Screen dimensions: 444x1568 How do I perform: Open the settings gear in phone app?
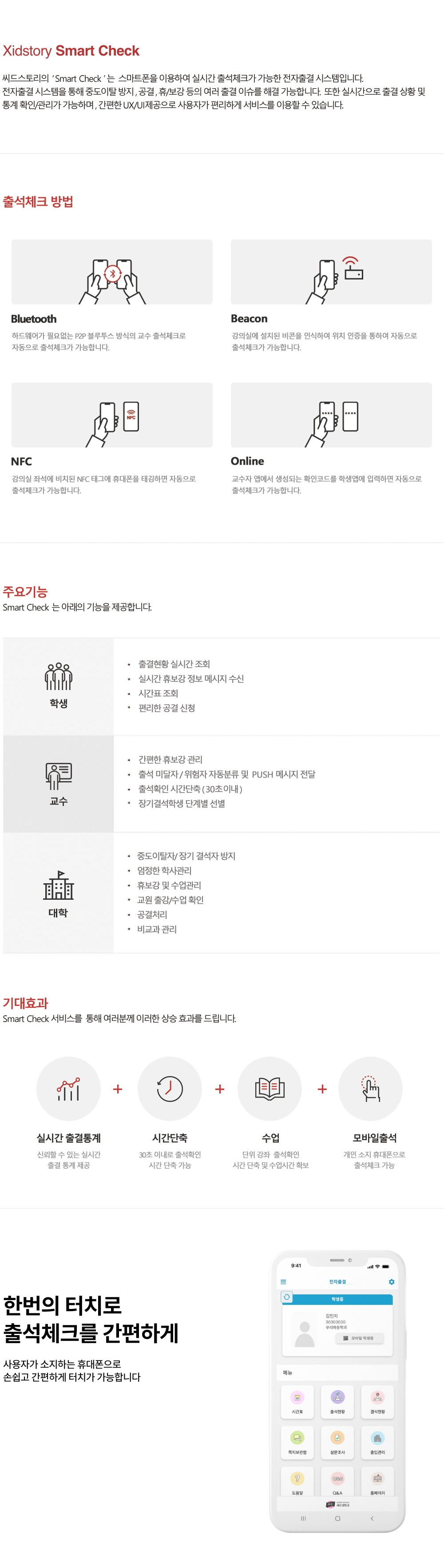(x=392, y=1281)
